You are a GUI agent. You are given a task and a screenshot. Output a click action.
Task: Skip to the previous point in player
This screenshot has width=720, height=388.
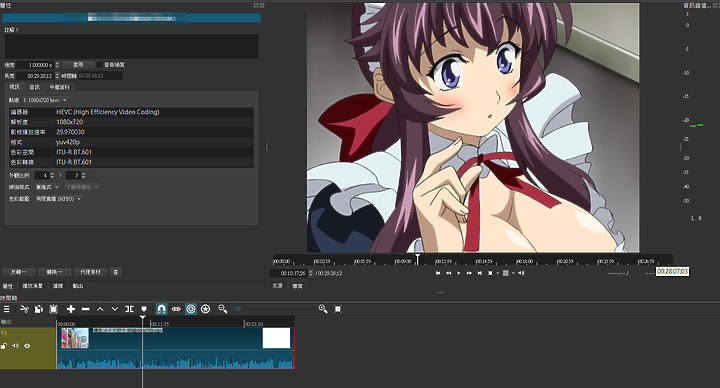click(438, 273)
